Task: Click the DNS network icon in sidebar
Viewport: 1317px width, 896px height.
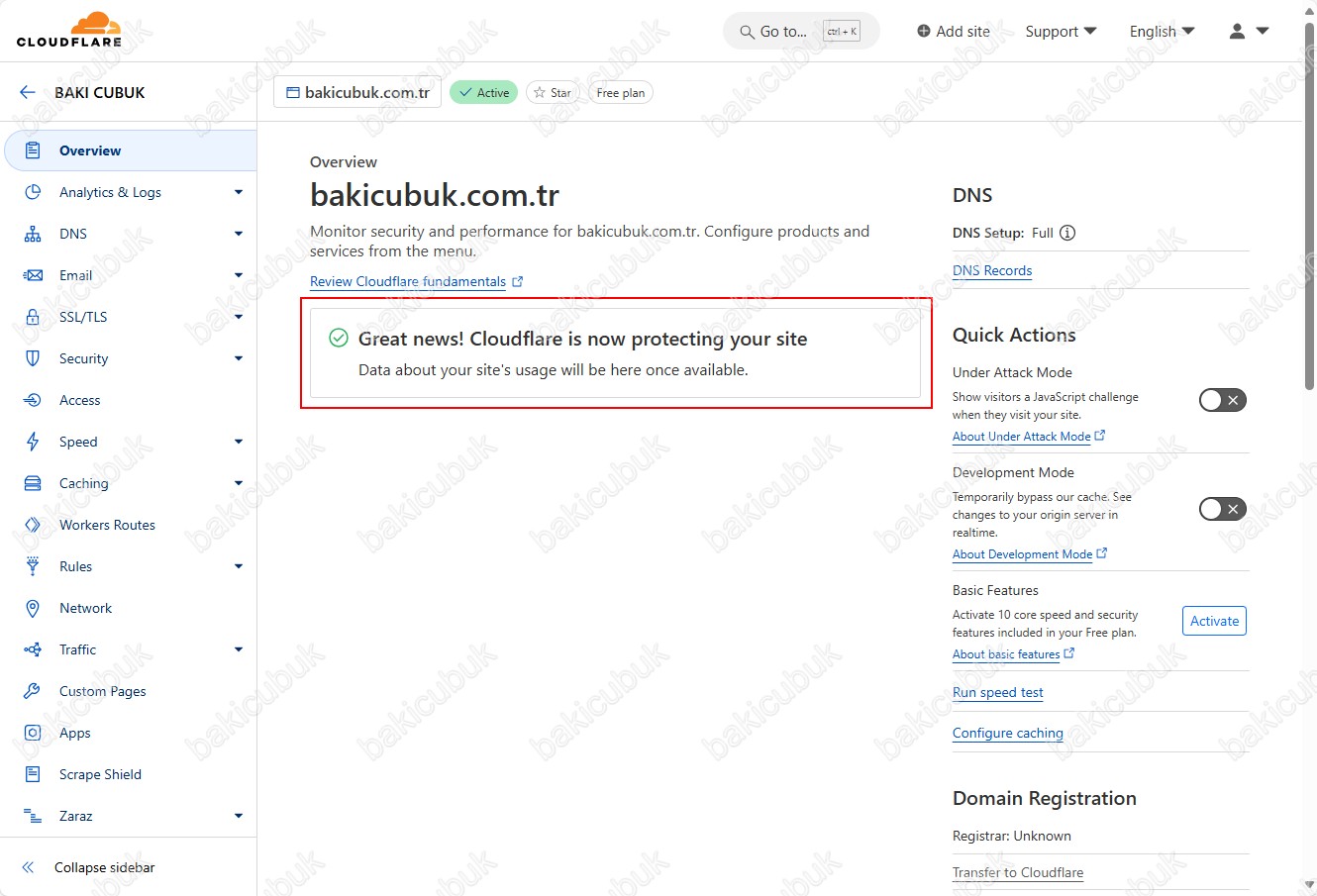Action: click(x=33, y=234)
